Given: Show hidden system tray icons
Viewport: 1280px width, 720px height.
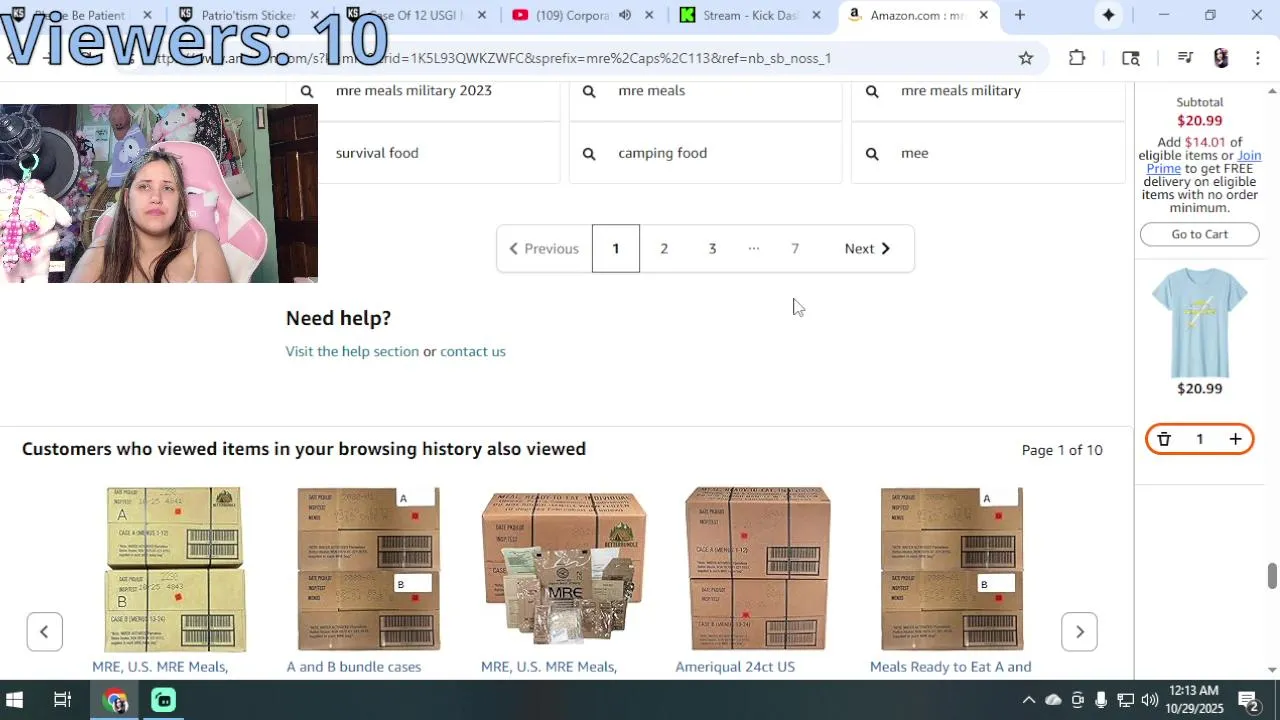Looking at the screenshot, I should (1028, 700).
